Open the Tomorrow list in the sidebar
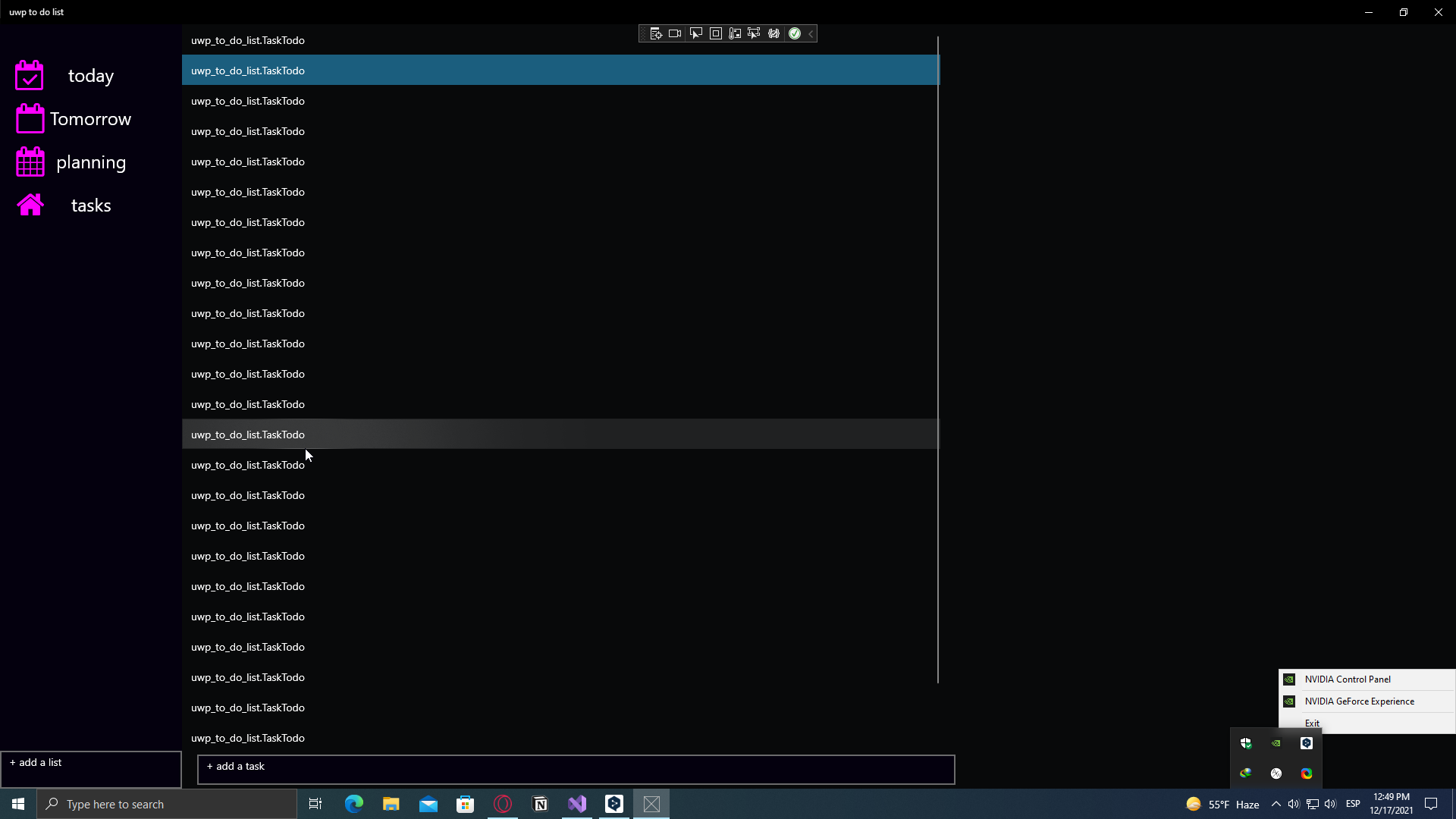Screen dimensions: 1456x819 [91, 119]
